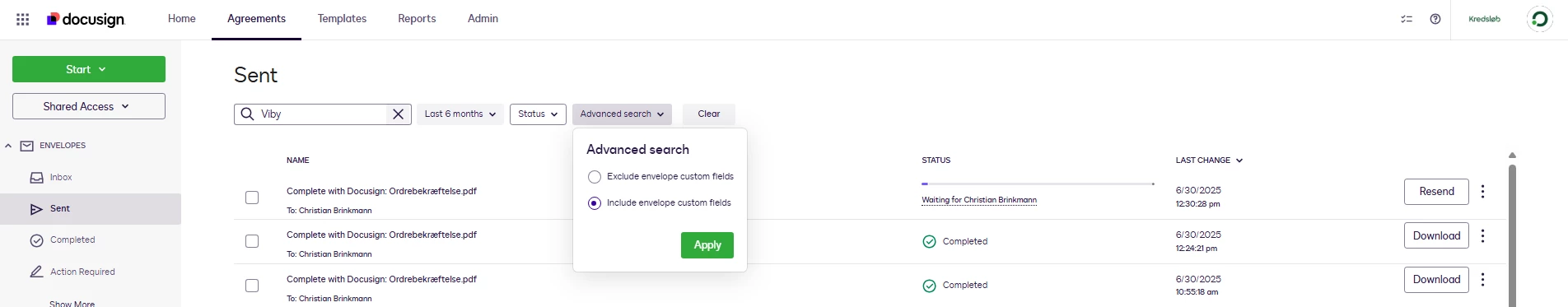1568x307 pixels.
Task: Open the user profile avatar
Action: [1539, 19]
